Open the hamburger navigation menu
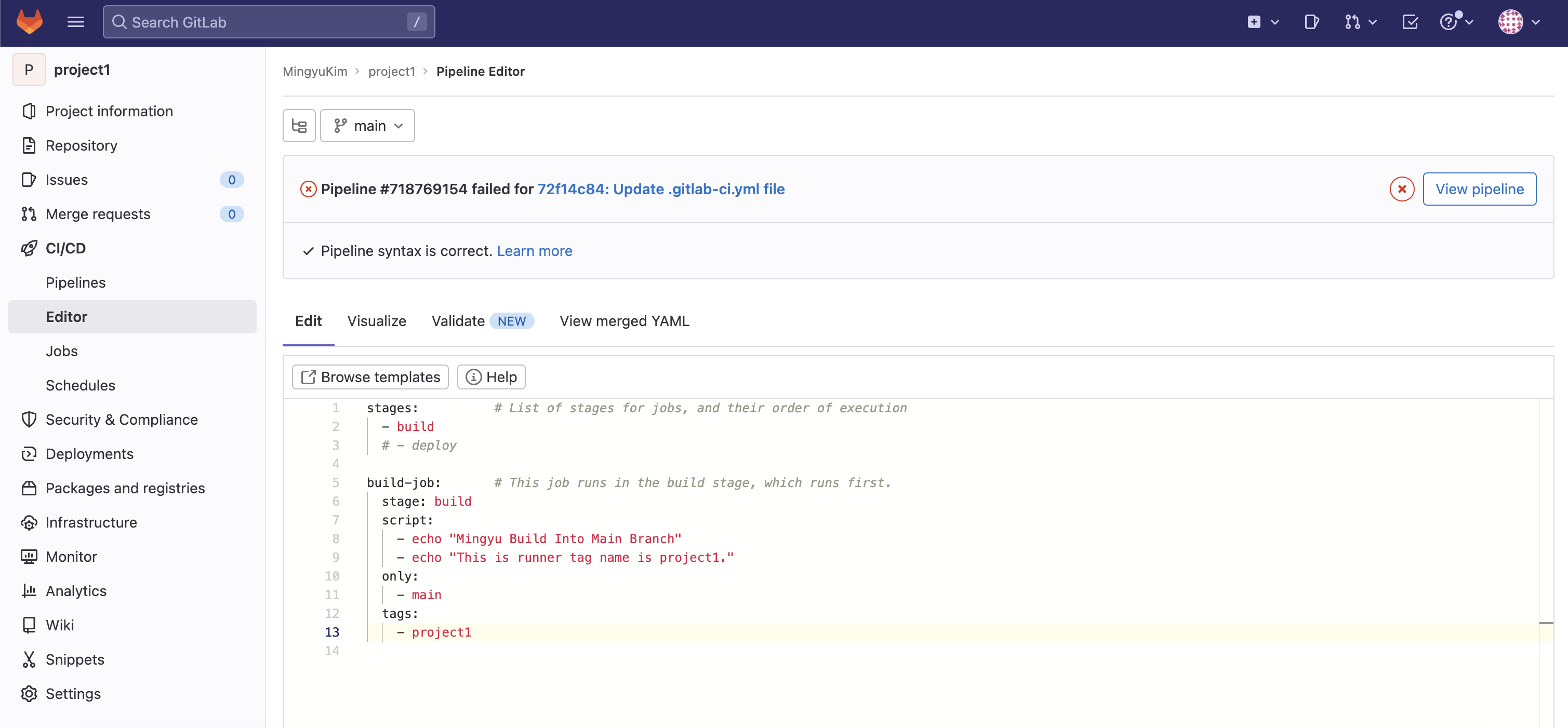This screenshot has width=1568, height=728. point(75,22)
